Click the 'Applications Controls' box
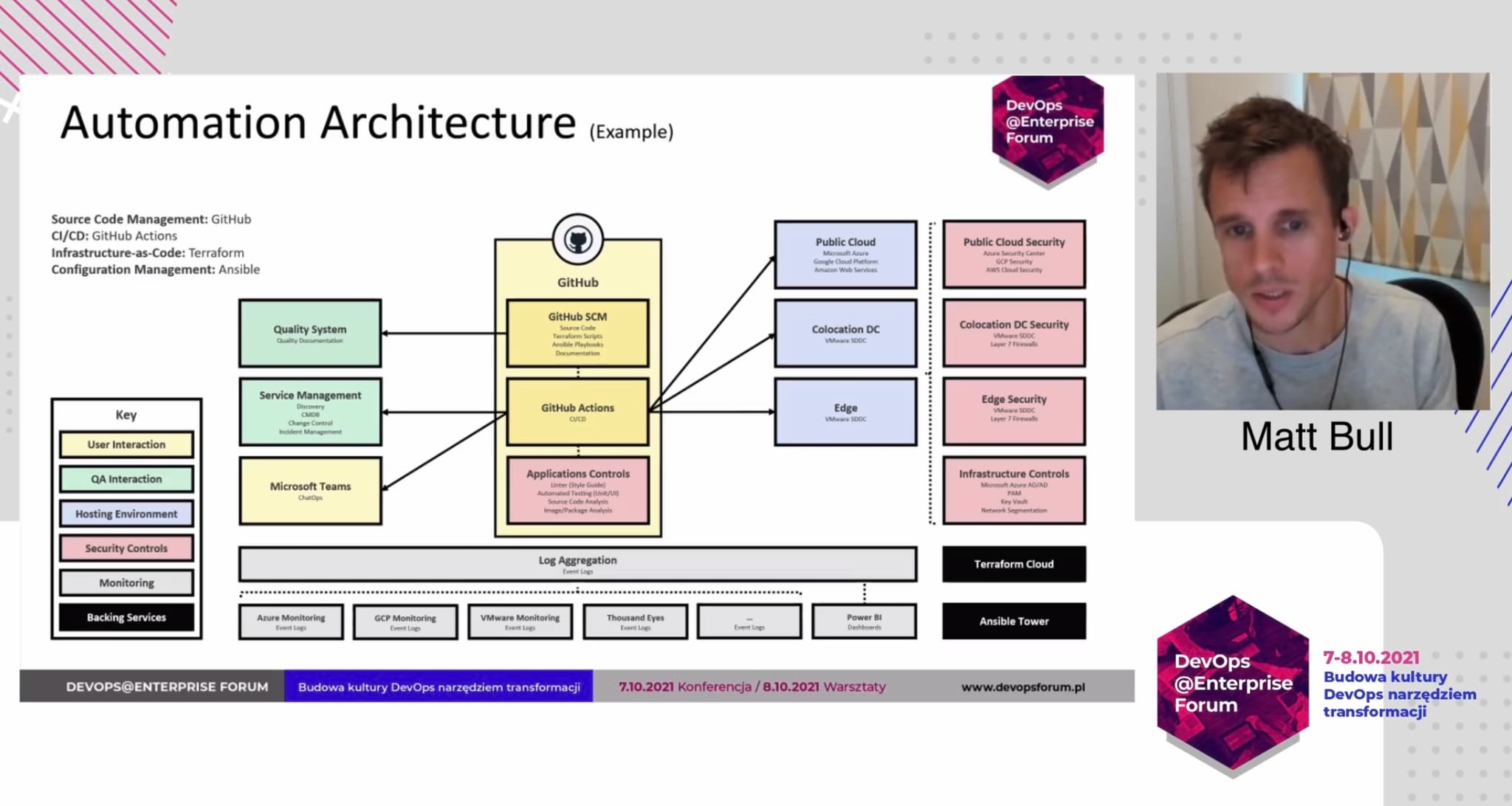The width and height of the screenshot is (1512, 806). click(x=577, y=491)
